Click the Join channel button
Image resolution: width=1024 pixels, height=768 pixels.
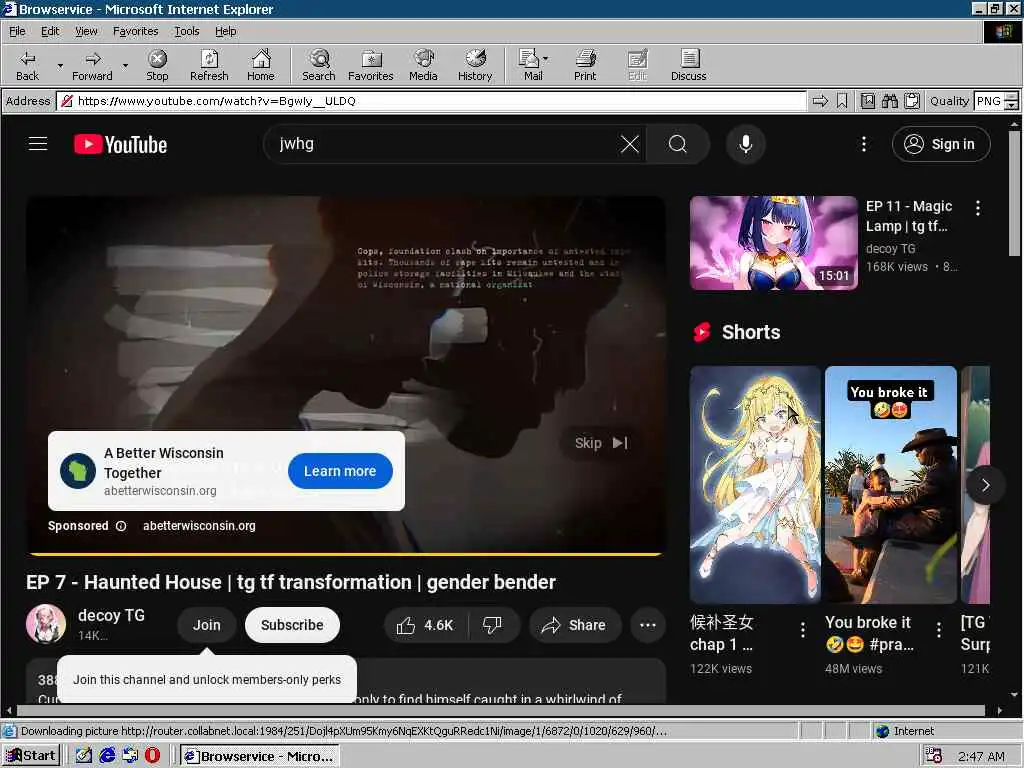click(x=206, y=625)
